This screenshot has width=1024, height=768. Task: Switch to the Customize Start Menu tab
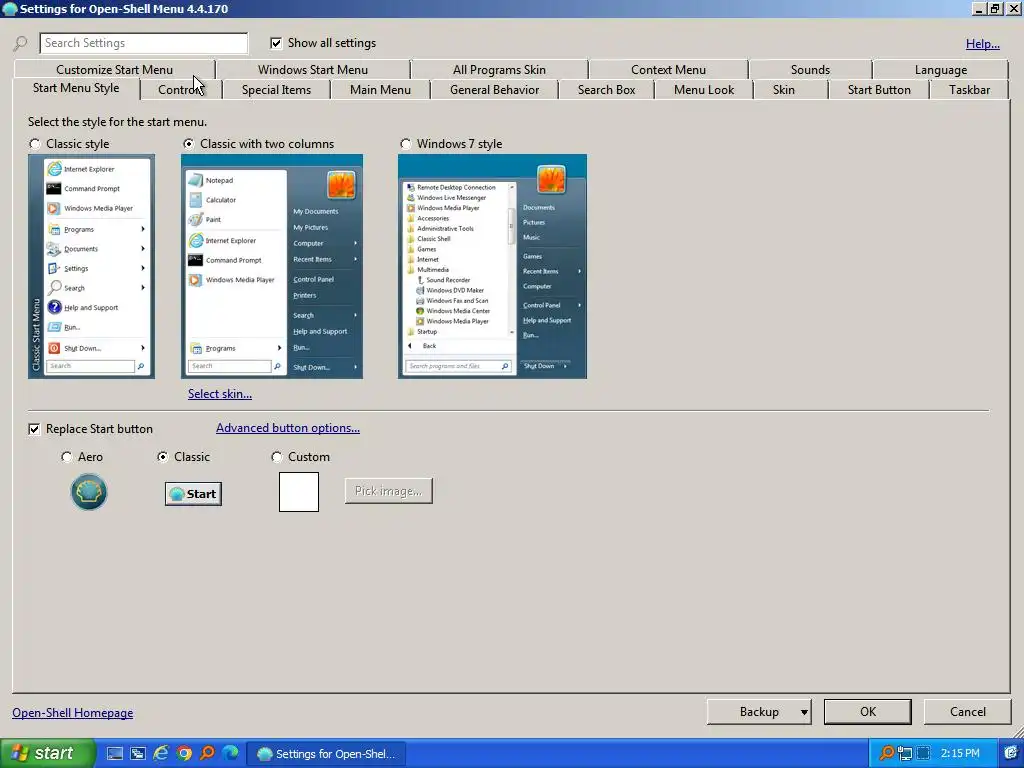tap(114, 70)
